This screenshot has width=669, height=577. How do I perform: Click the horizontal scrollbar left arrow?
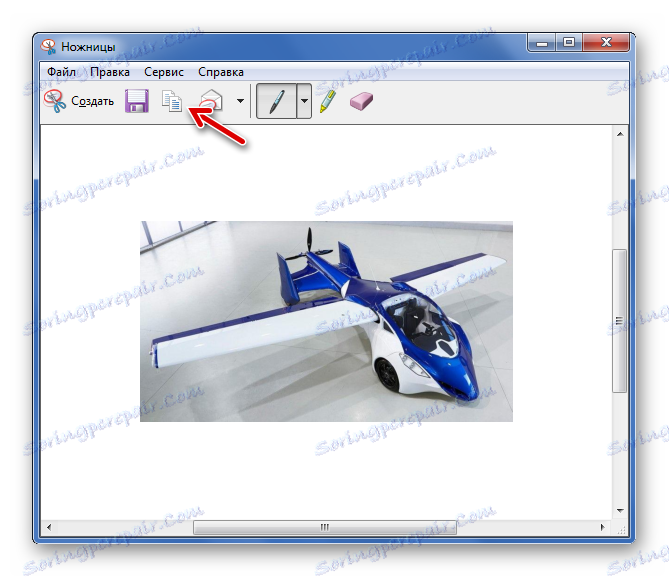[x=49, y=527]
